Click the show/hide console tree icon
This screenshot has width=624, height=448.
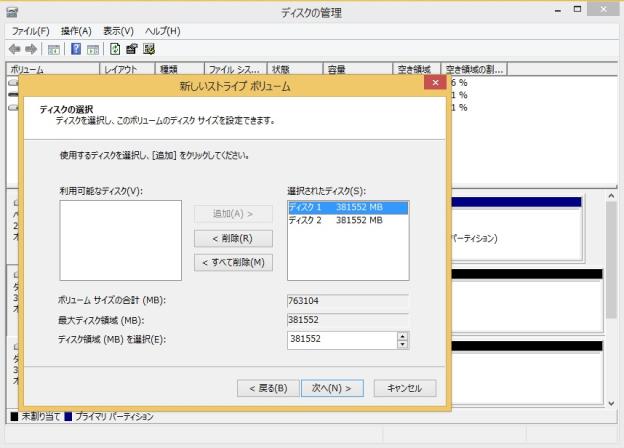[x=54, y=49]
